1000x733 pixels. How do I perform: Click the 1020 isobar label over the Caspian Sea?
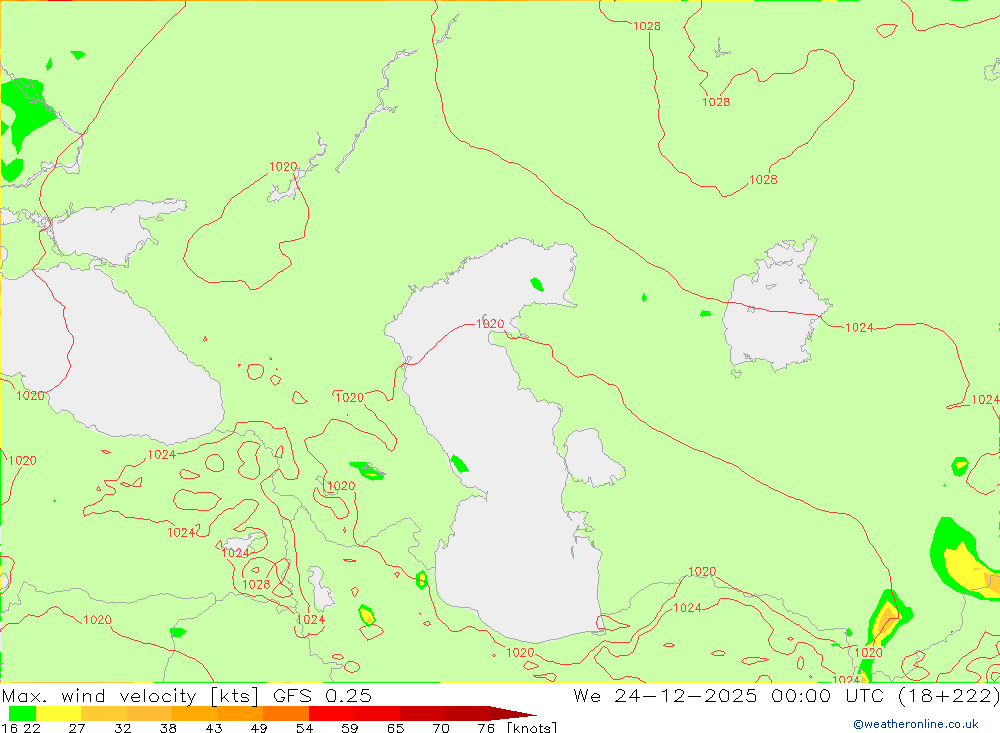[x=490, y=324]
